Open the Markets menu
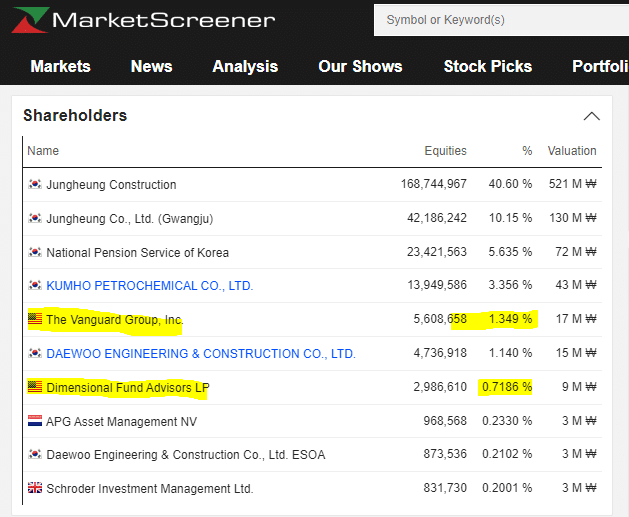The width and height of the screenshot is (629, 517). pyautogui.click(x=60, y=67)
